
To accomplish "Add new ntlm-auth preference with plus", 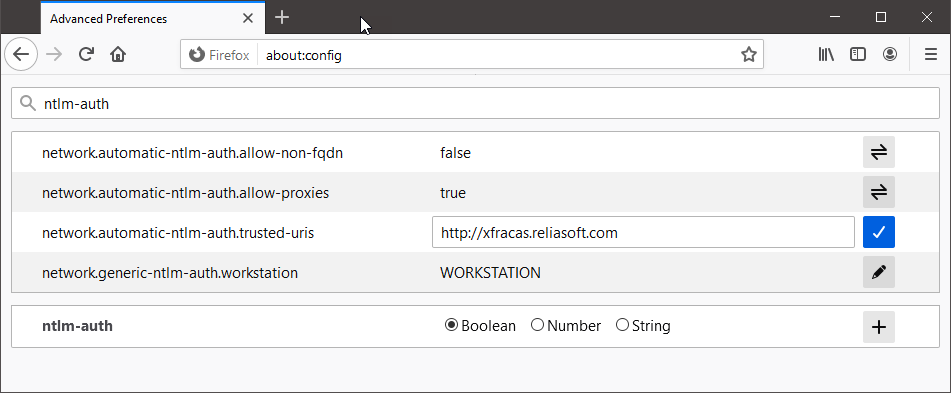I will (x=879, y=327).
